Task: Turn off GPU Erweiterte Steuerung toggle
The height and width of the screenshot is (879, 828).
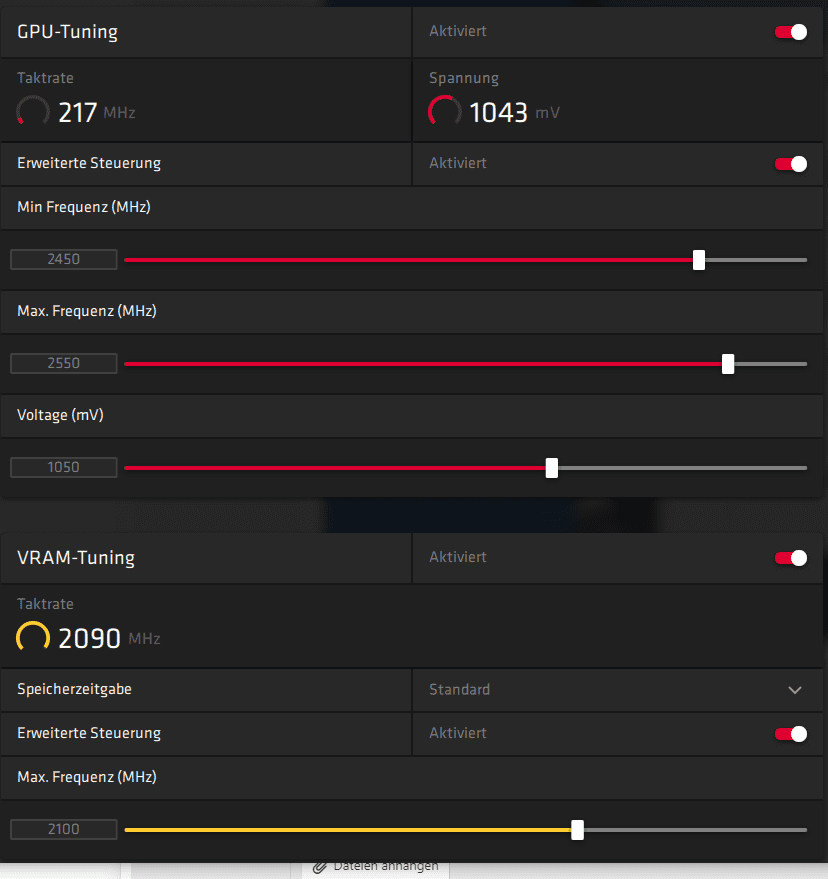Action: [x=790, y=164]
